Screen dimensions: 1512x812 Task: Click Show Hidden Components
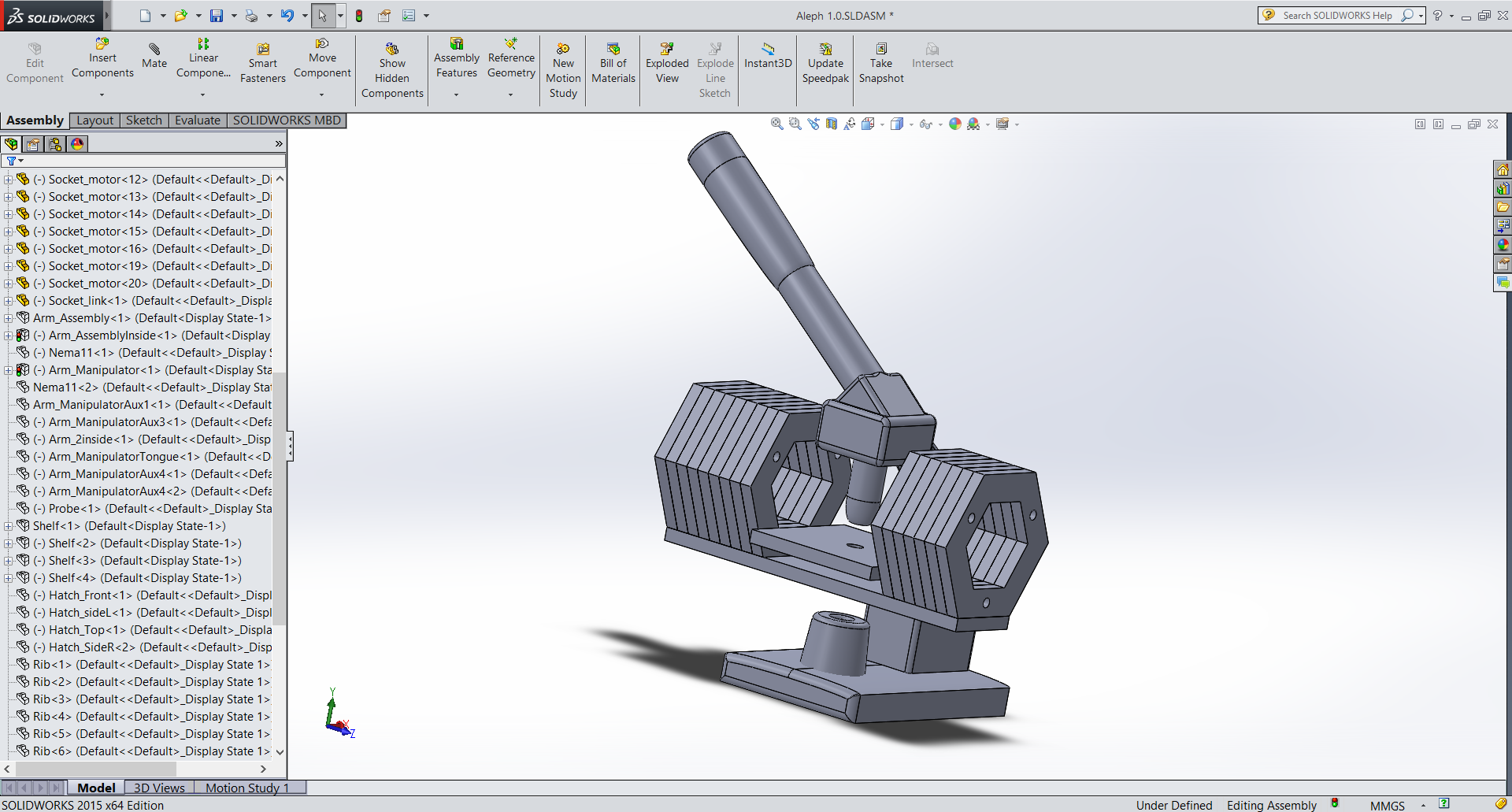pos(392,71)
